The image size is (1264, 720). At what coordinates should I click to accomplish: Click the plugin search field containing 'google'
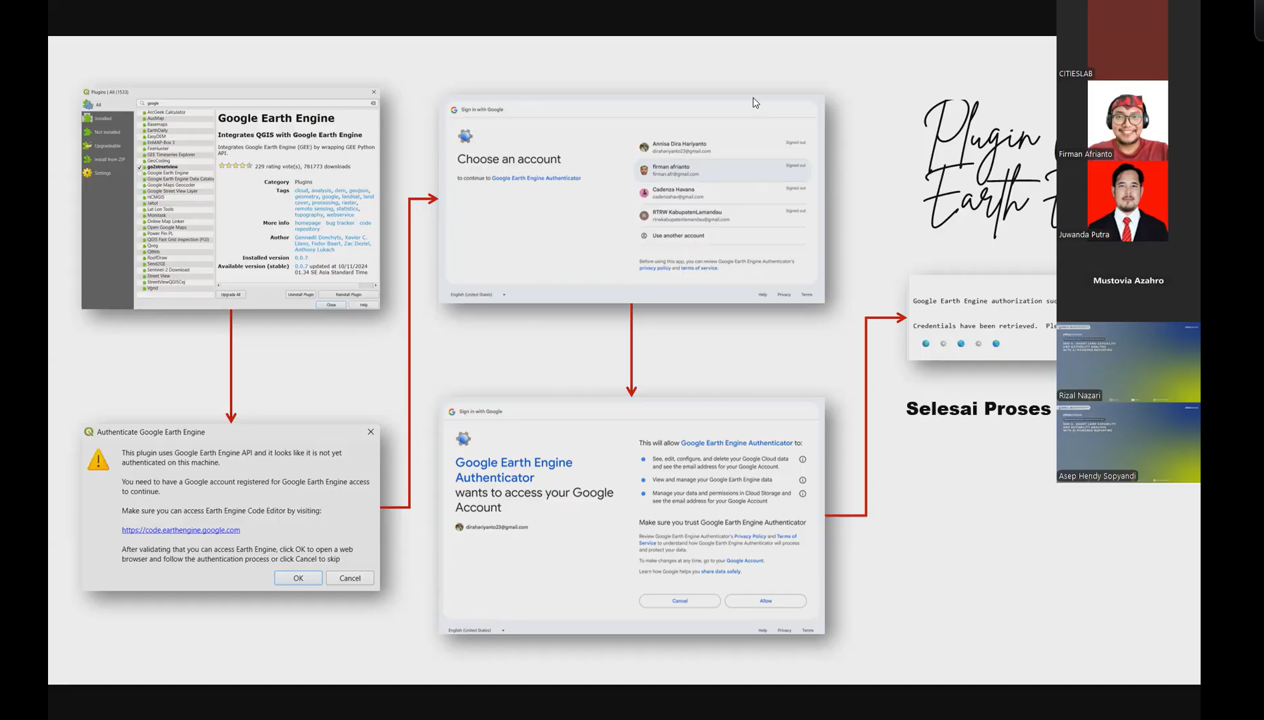[x=256, y=103]
